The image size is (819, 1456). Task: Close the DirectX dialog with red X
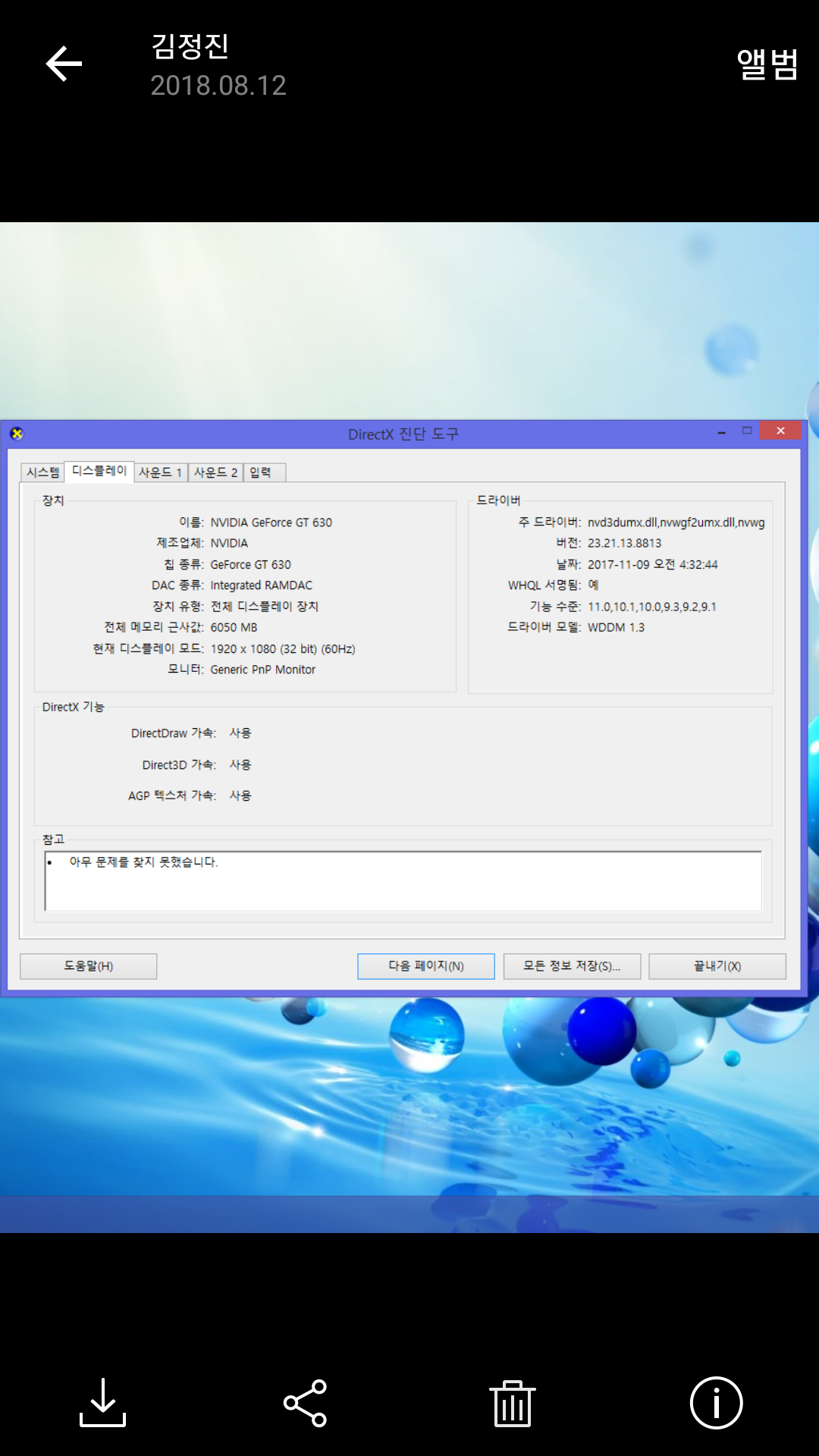(780, 431)
